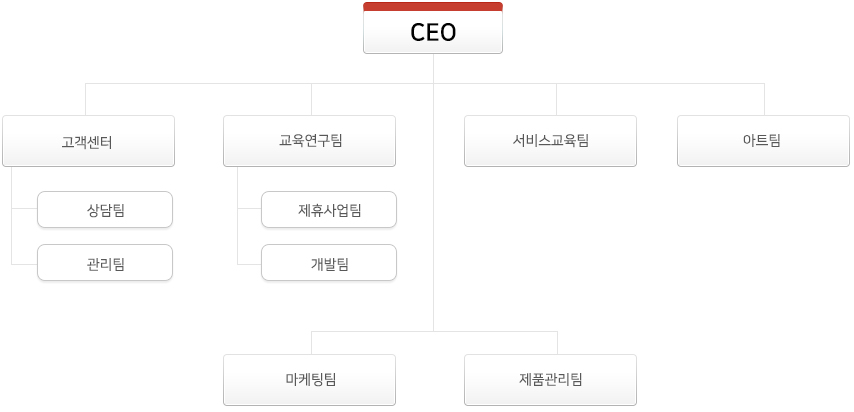Click the short connector stub left of 개발팀
The height and width of the screenshot is (412, 854).
[x=249, y=264]
